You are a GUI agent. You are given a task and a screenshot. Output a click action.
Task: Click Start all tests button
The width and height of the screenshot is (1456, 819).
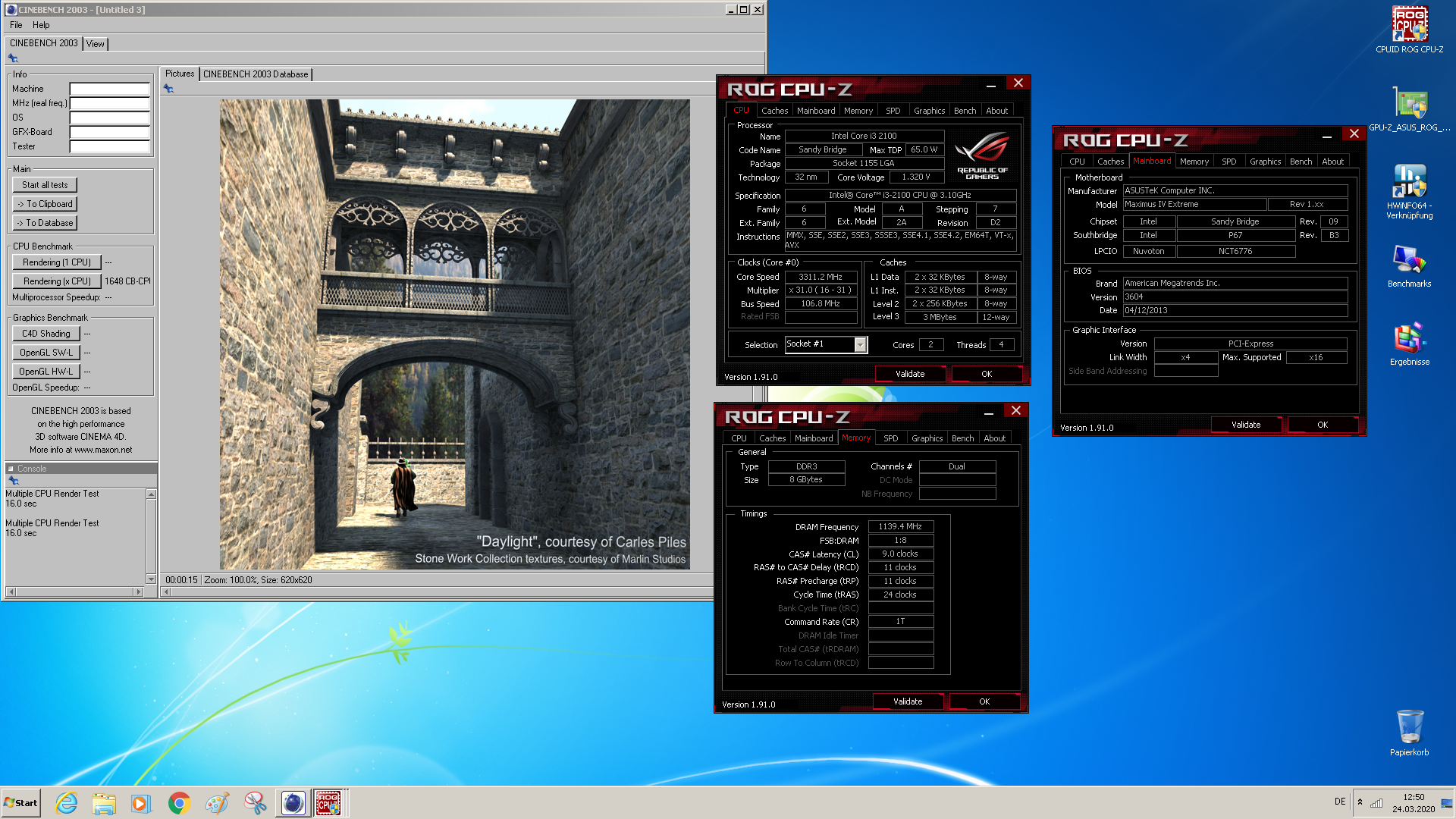tap(45, 185)
